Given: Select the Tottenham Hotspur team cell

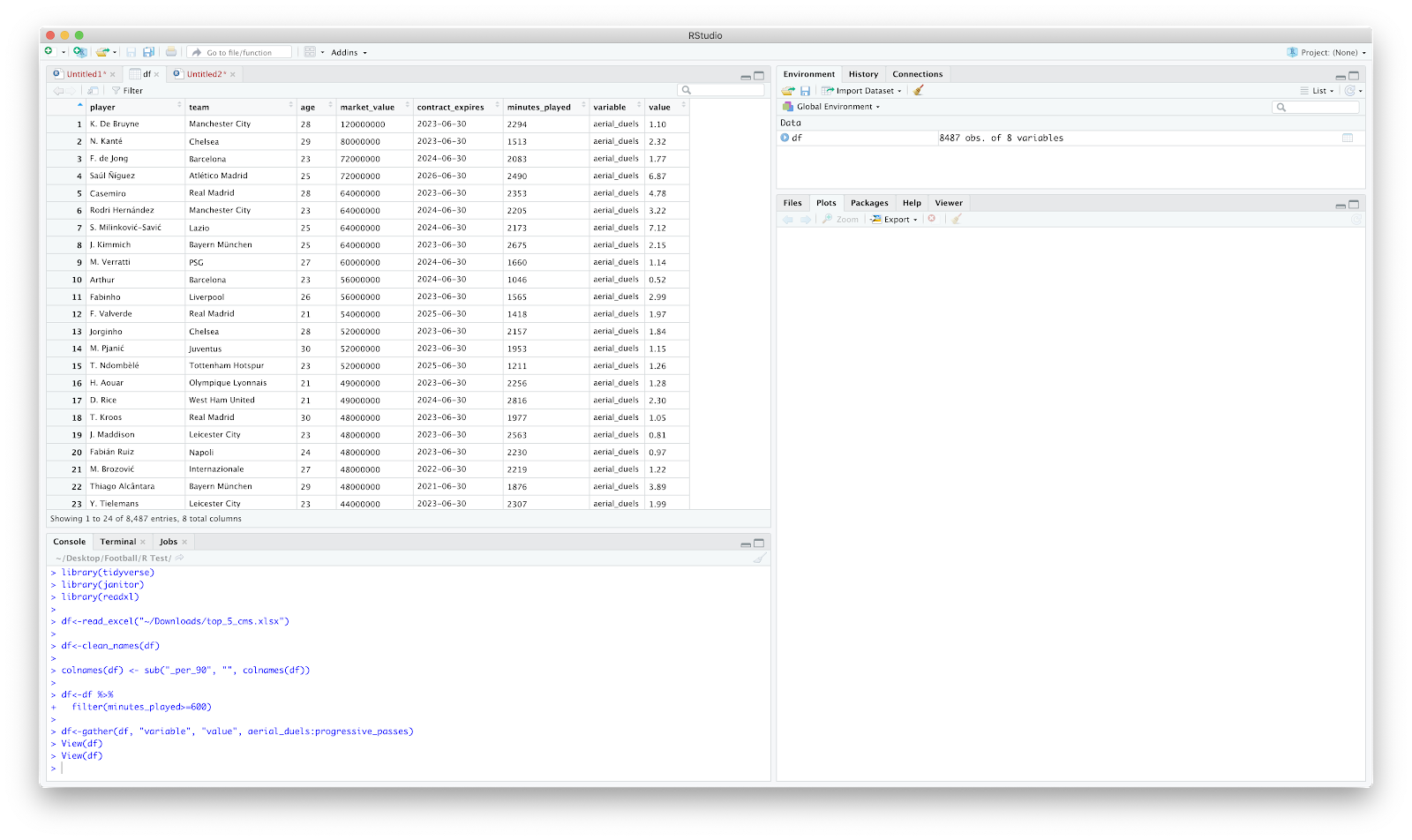Looking at the screenshot, I should click(x=241, y=366).
